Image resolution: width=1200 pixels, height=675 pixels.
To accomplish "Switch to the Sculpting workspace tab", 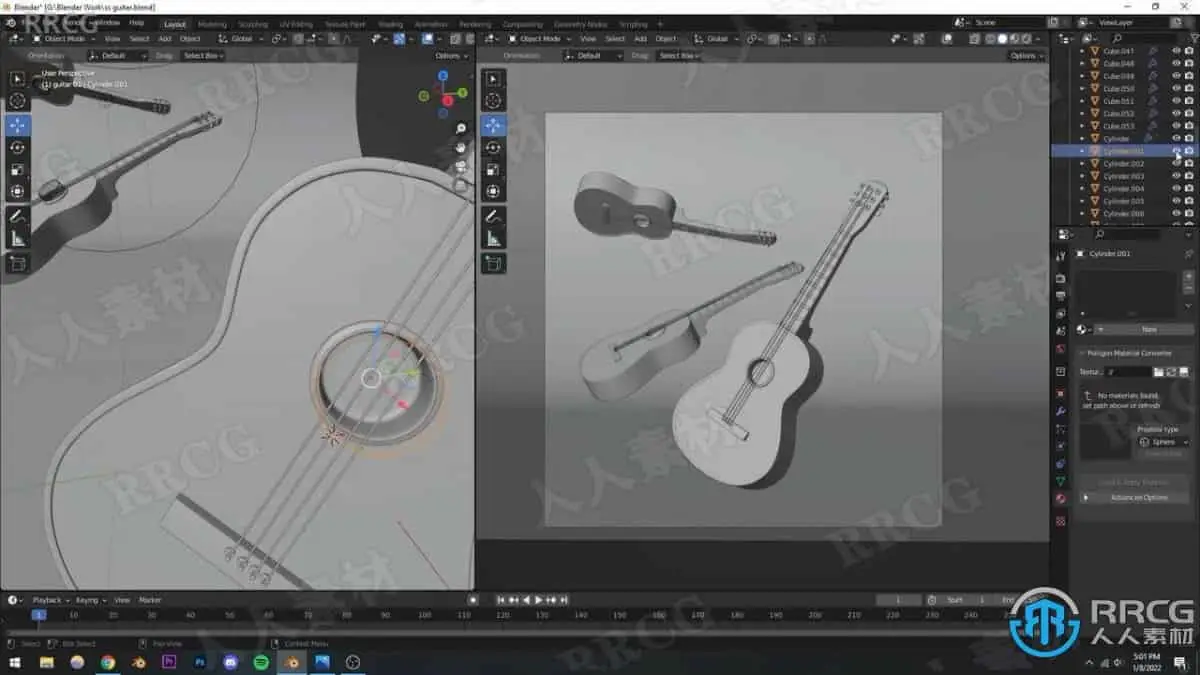I will click(x=253, y=24).
